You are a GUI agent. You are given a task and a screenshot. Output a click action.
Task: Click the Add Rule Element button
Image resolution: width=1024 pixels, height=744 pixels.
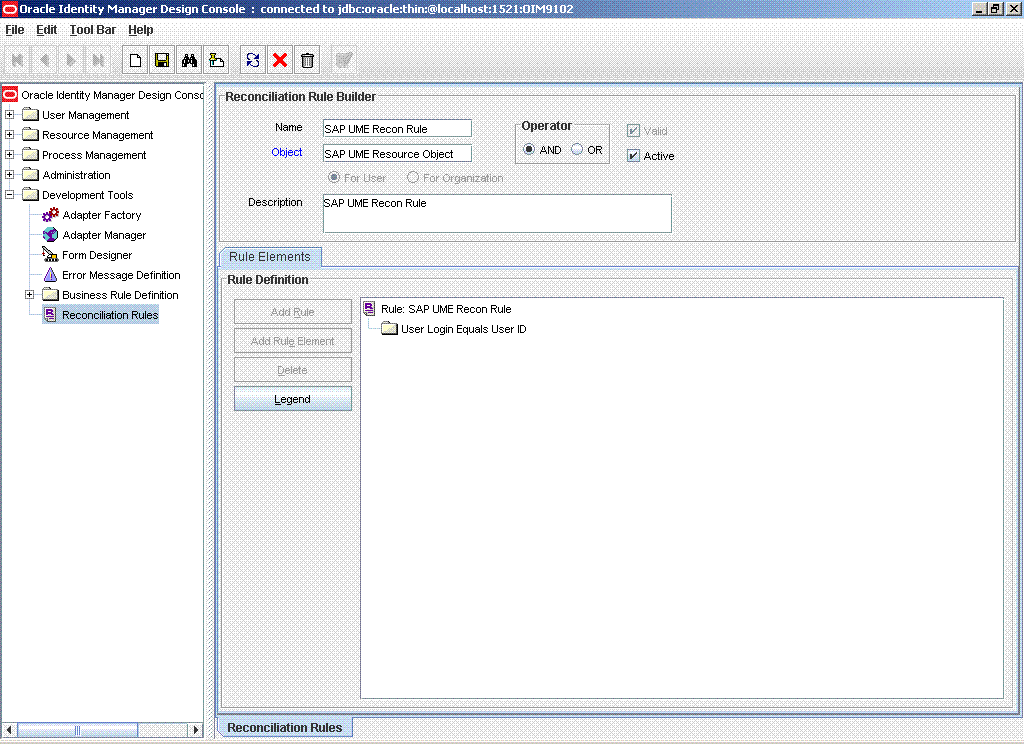coord(293,340)
